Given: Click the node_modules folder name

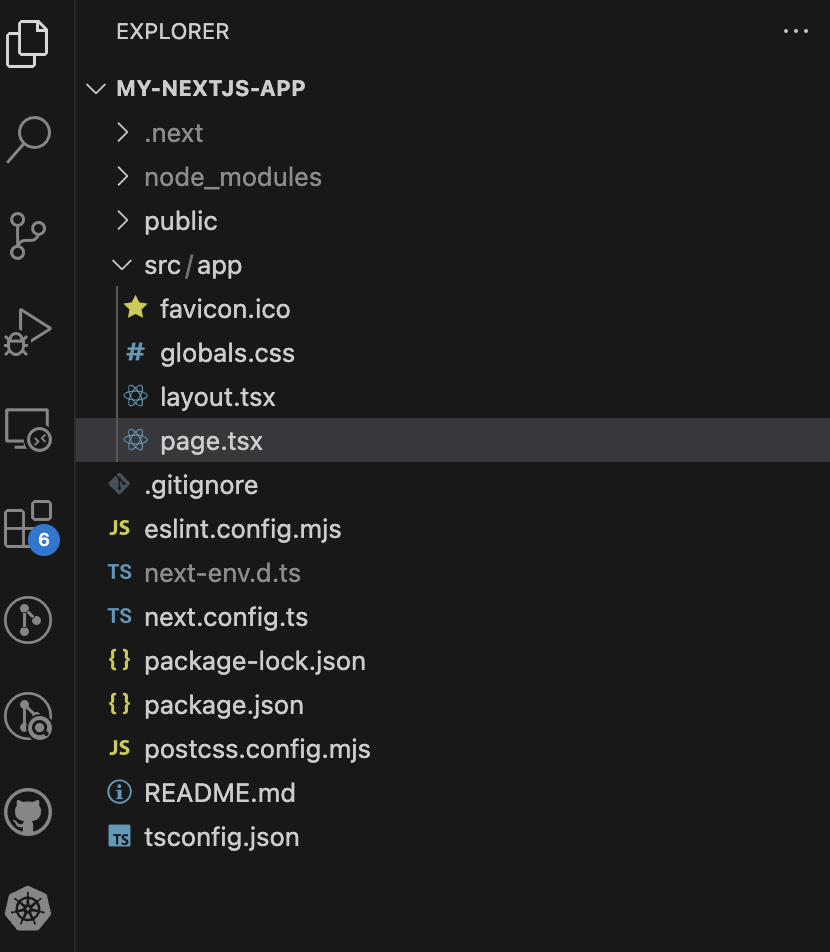Looking at the screenshot, I should pyautogui.click(x=233, y=177).
